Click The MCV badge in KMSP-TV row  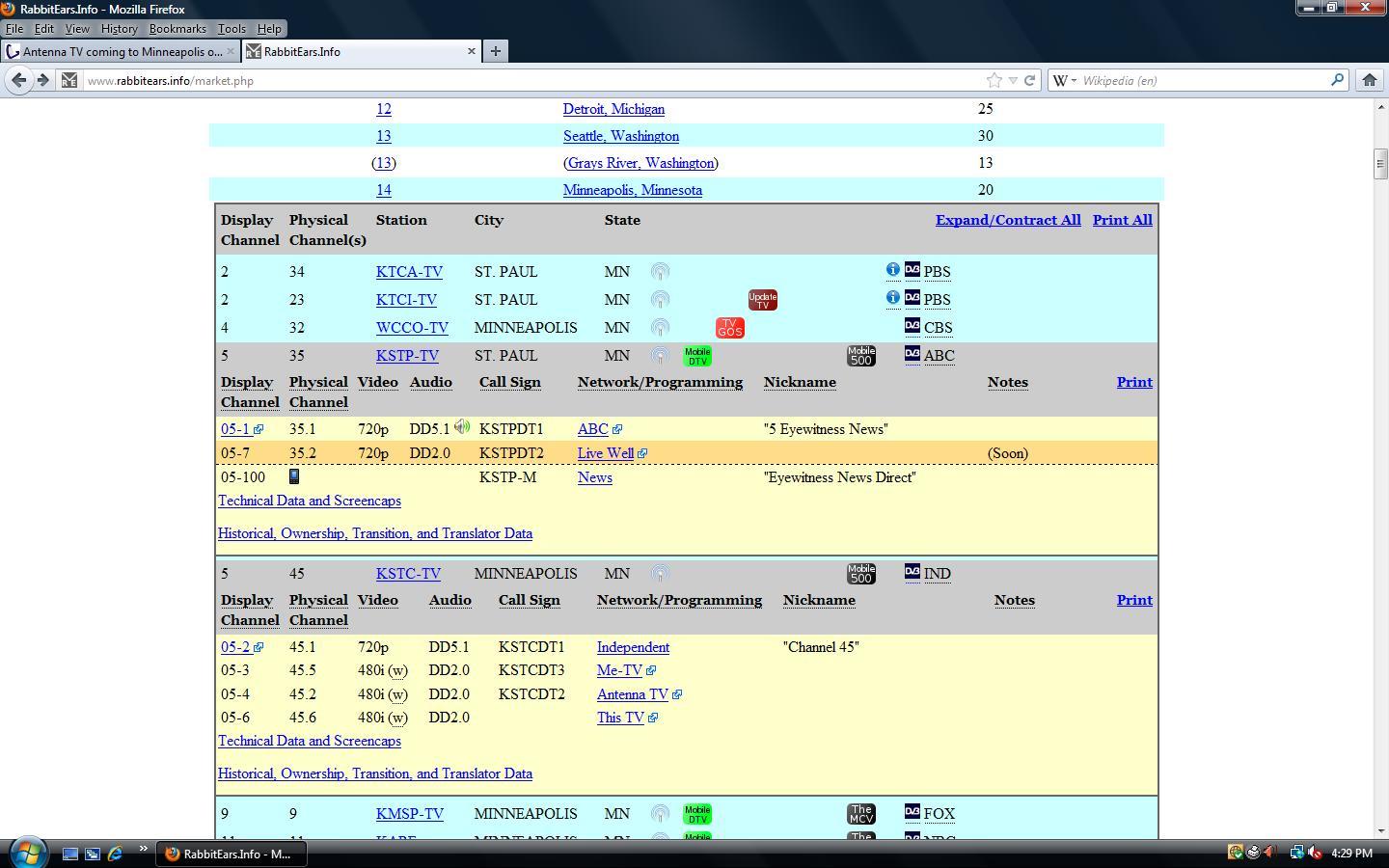[x=861, y=814]
